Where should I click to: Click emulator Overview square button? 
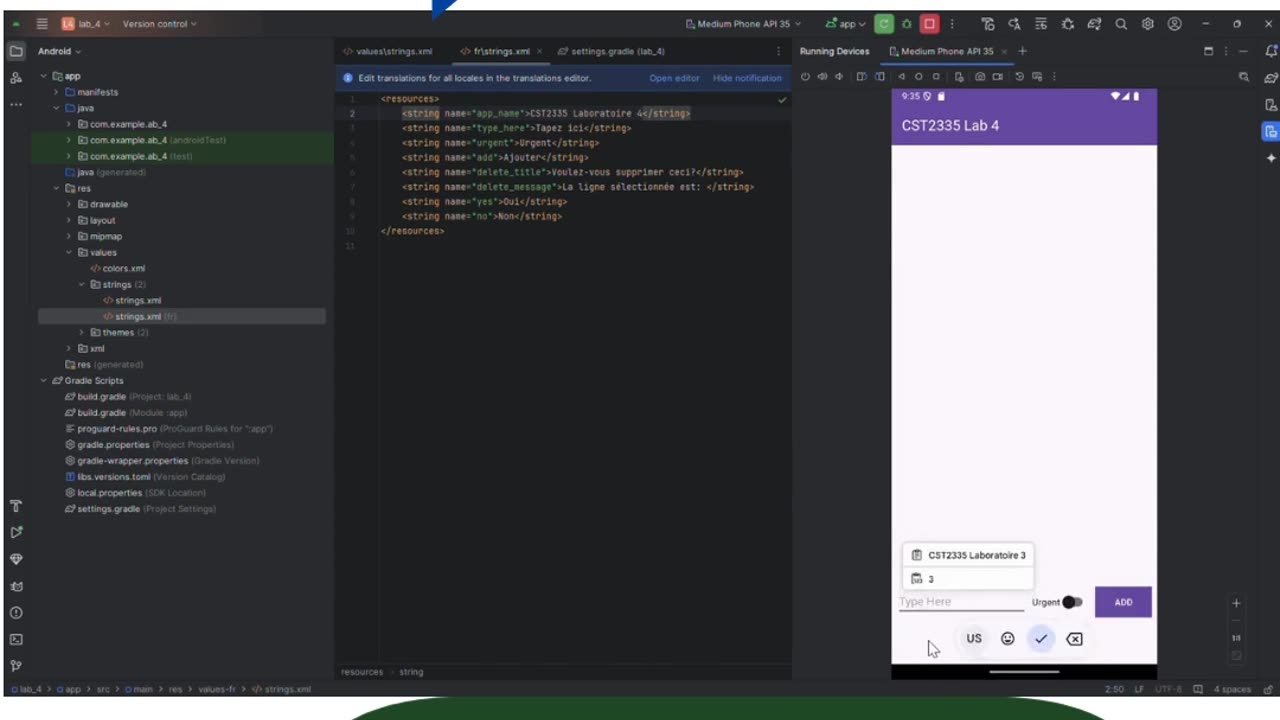pyautogui.click(x=936, y=77)
